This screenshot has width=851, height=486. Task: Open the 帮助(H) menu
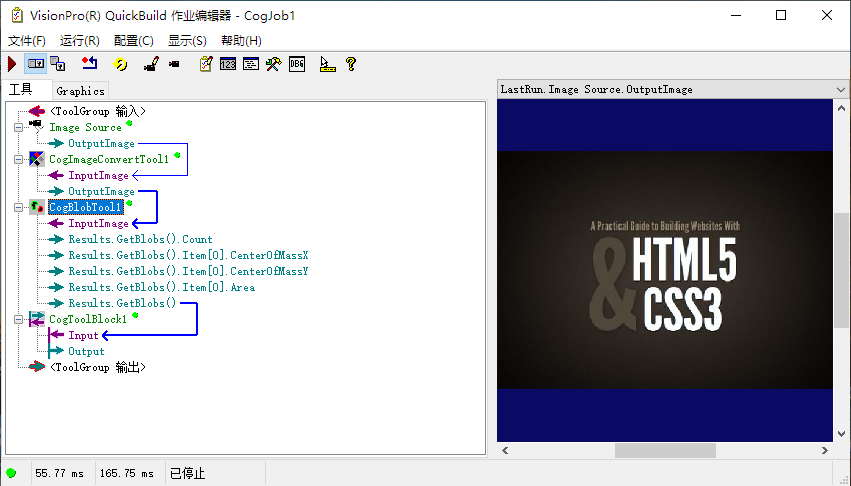coord(242,41)
